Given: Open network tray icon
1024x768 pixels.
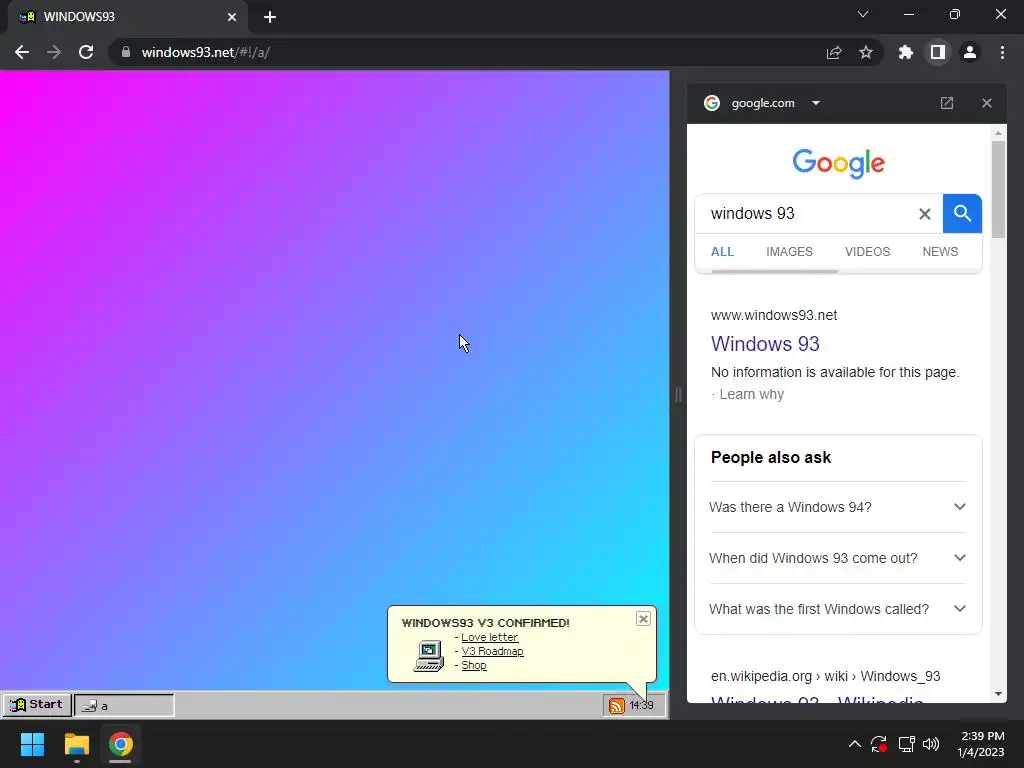Looking at the screenshot, I should (906, 744).
